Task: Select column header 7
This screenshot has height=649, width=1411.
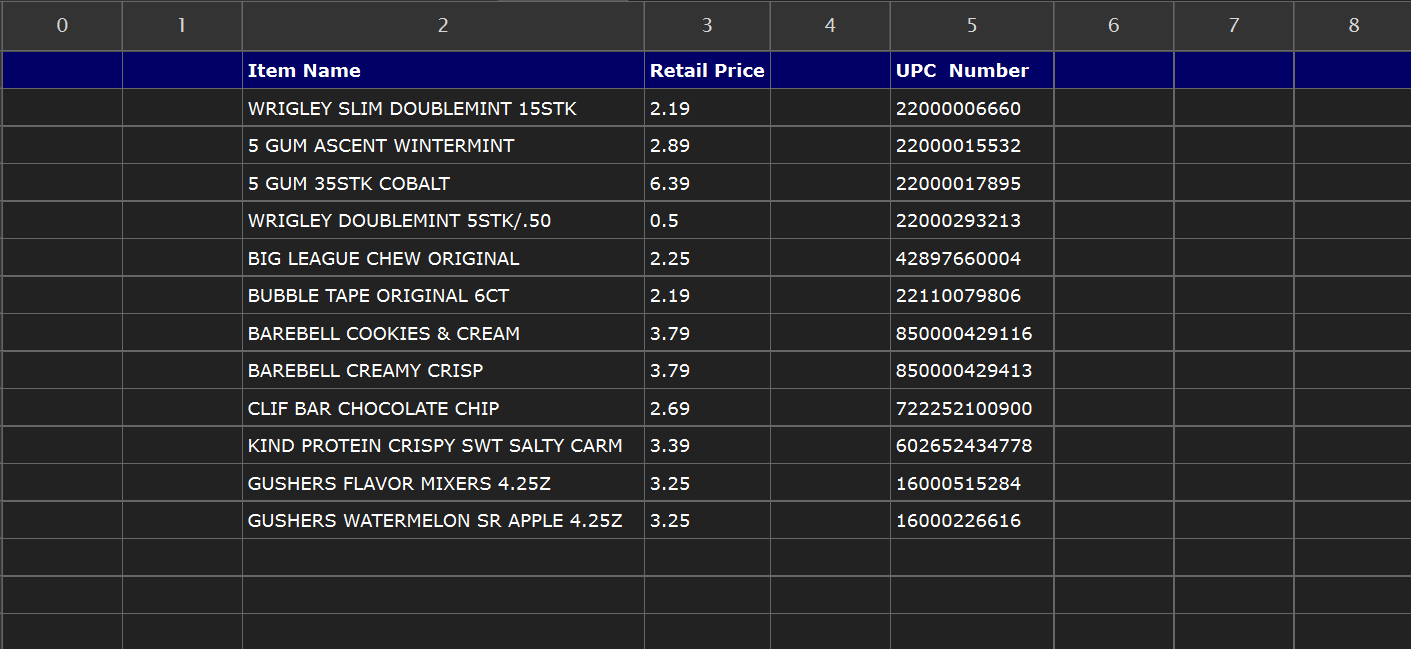Action: tap(1234, 26)
